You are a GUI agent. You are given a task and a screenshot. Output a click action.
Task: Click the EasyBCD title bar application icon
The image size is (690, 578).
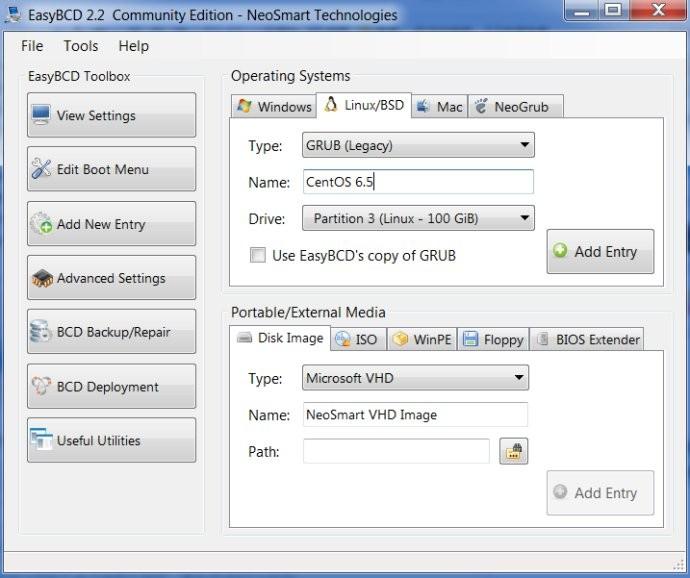click(x=13, y=14)
